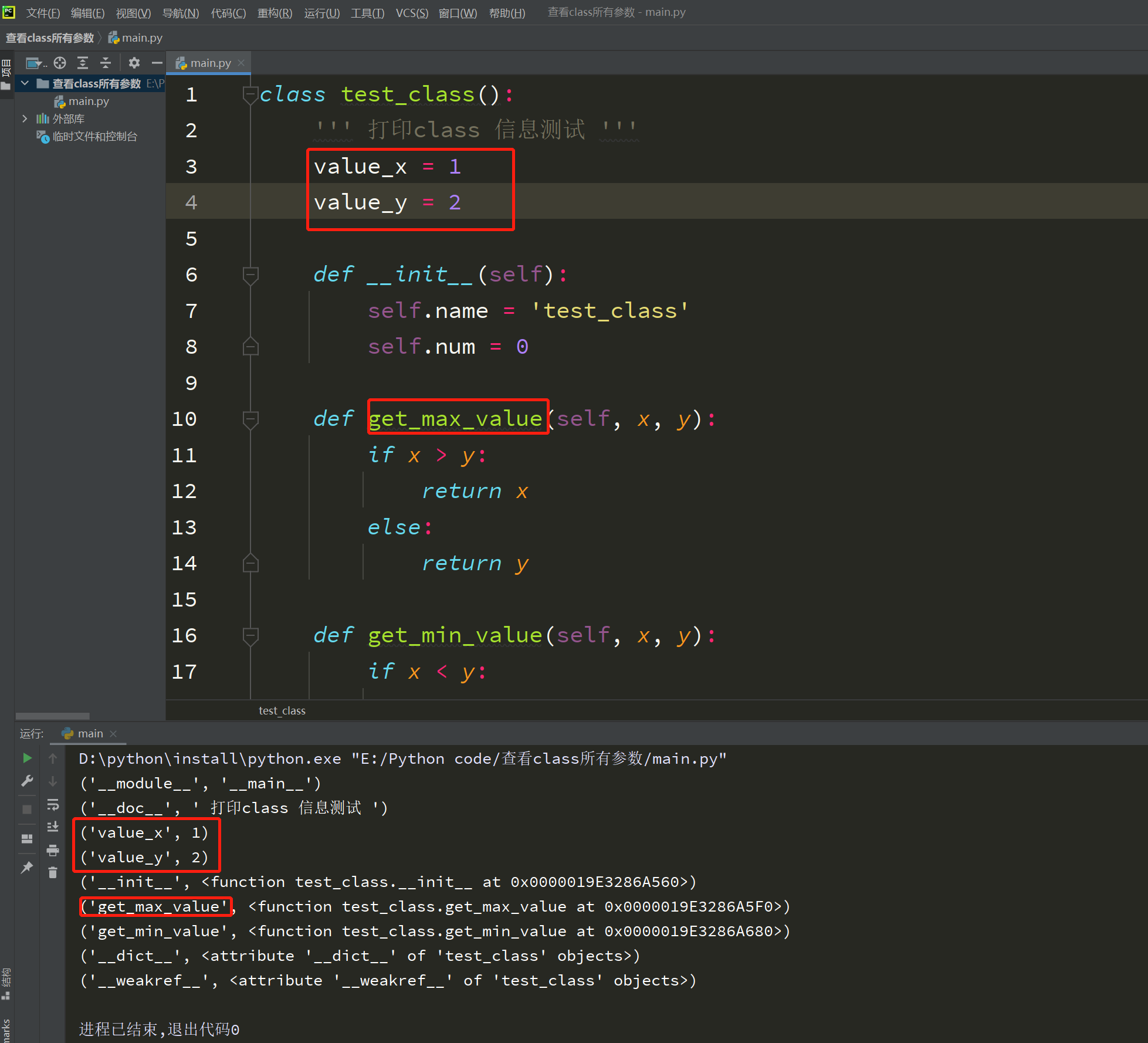Click the Collapse All icon in Project toolbar
This screenshot has height=1043, width=1148.
point(106,63)
